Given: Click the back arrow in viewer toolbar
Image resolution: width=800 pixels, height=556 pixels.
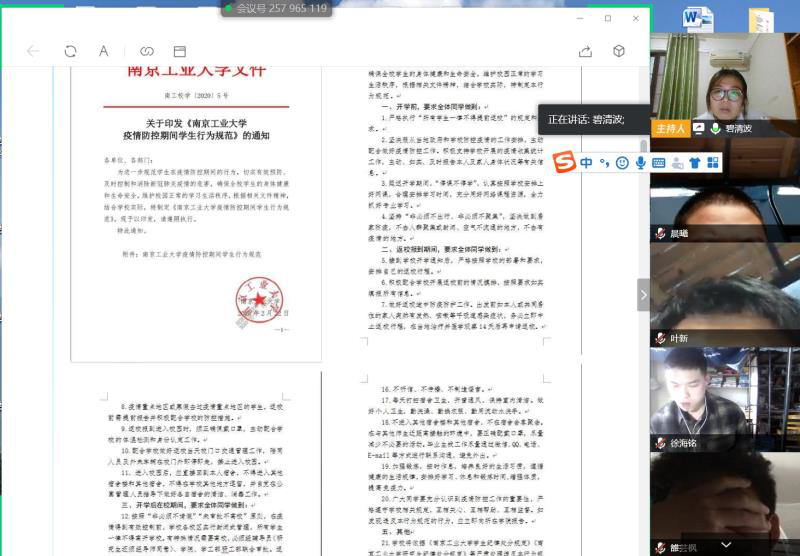Looking at the screenshot, I should (x=33, y=51).
